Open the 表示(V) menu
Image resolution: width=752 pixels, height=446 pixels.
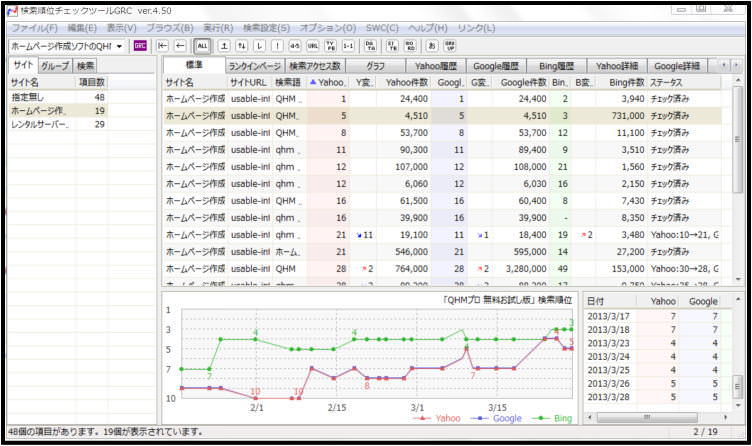click(x=121, y=28)
